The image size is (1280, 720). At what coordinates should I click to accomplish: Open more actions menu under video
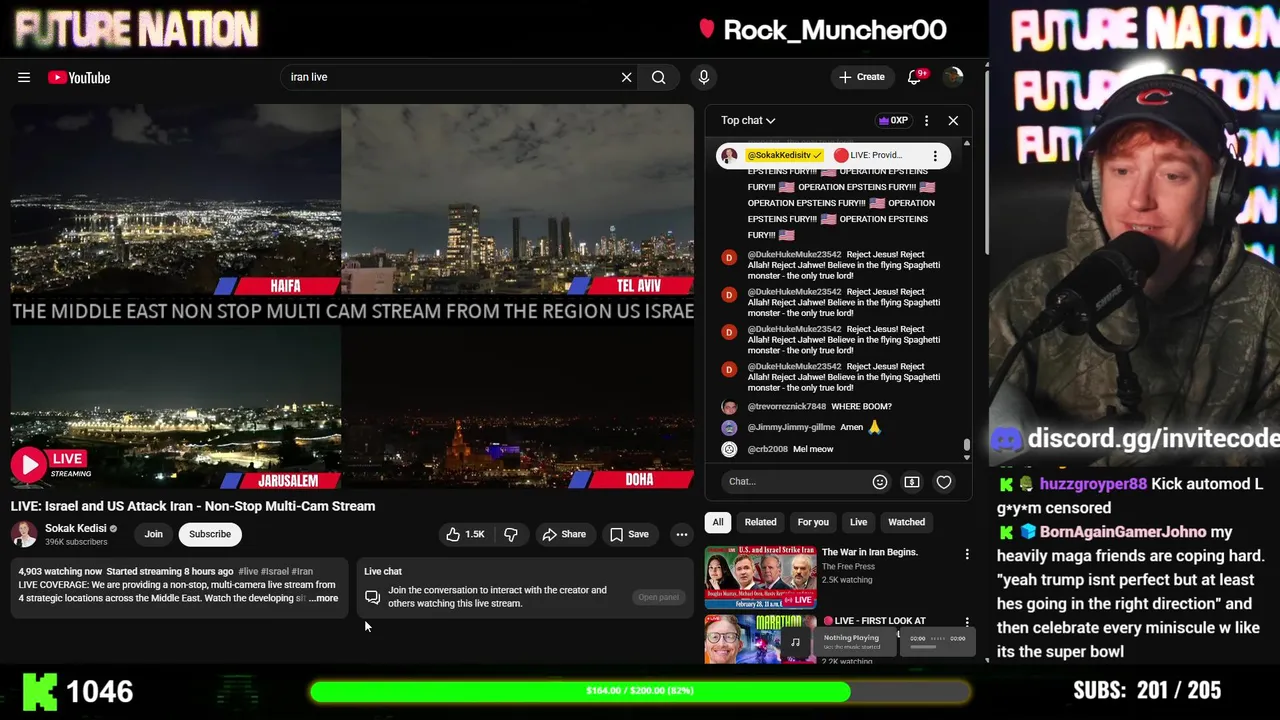click(682, 534)
